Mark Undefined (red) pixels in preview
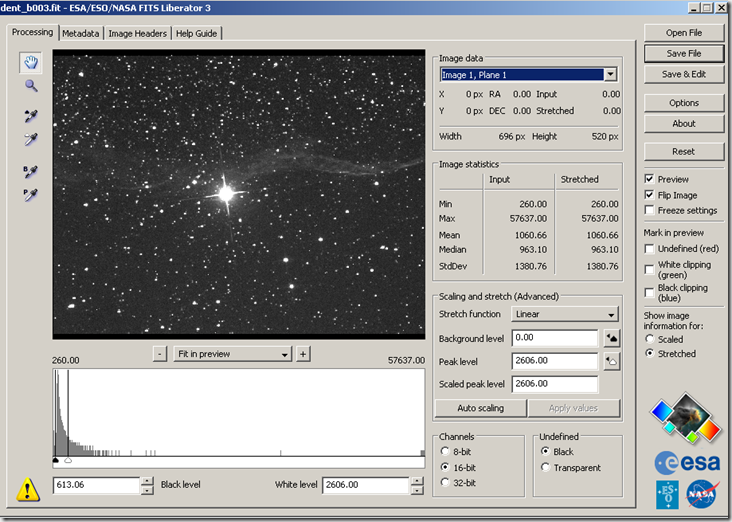The image size is (732, 522). pyautogui.click(x=649, y=248)
